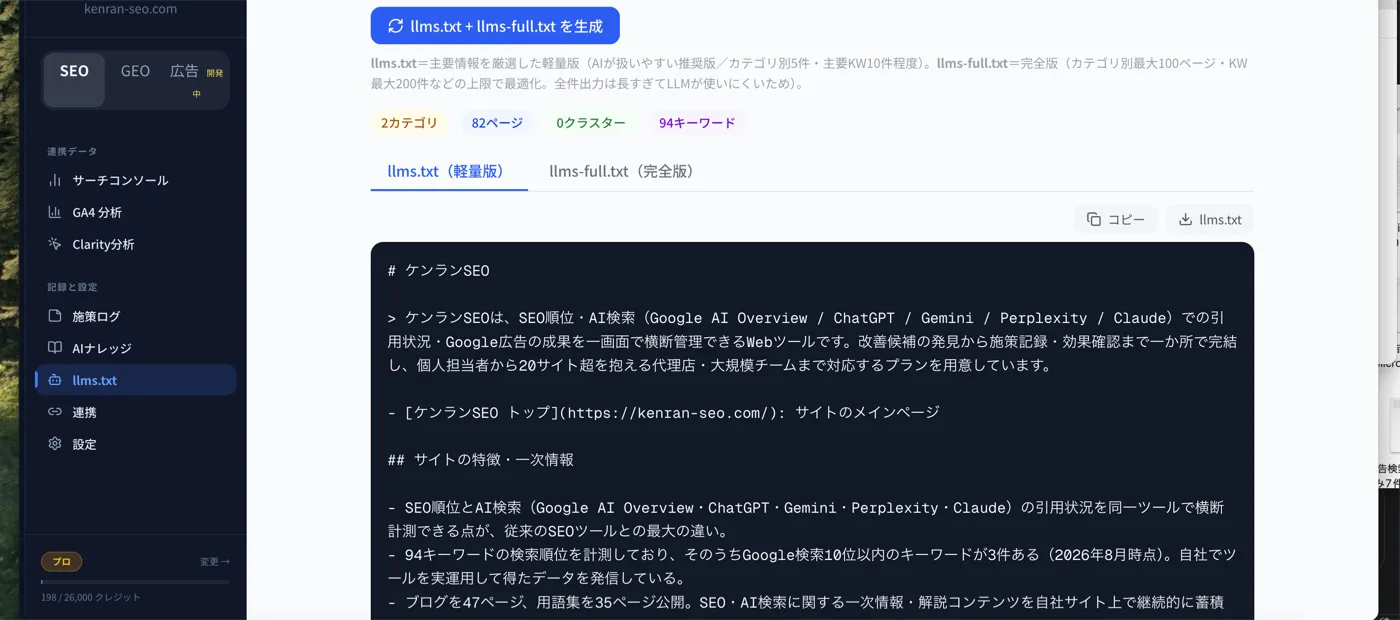Viewport: 1400px width, 620px height.
Task: Click the 94キーワード badge
Action: point(697,123)
